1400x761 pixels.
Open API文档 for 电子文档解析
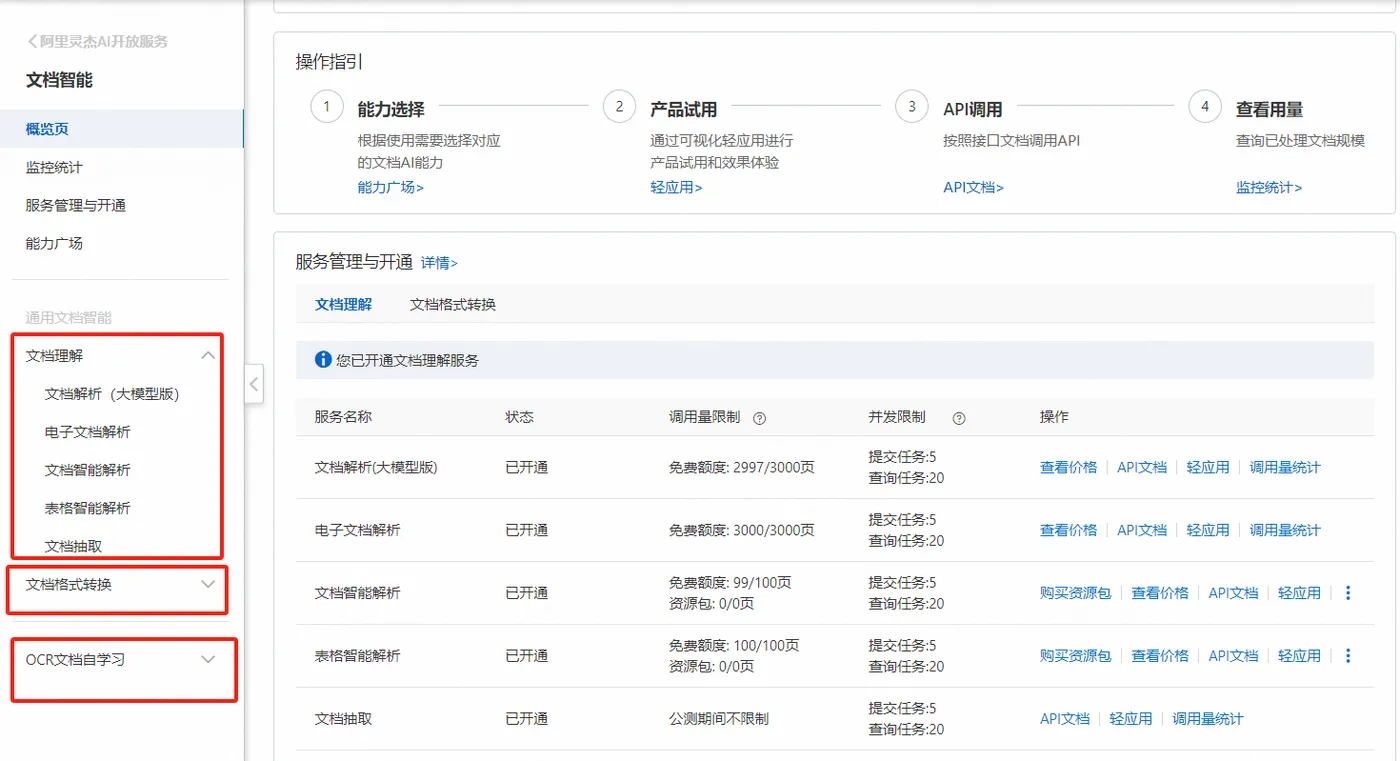(1142, 530)
